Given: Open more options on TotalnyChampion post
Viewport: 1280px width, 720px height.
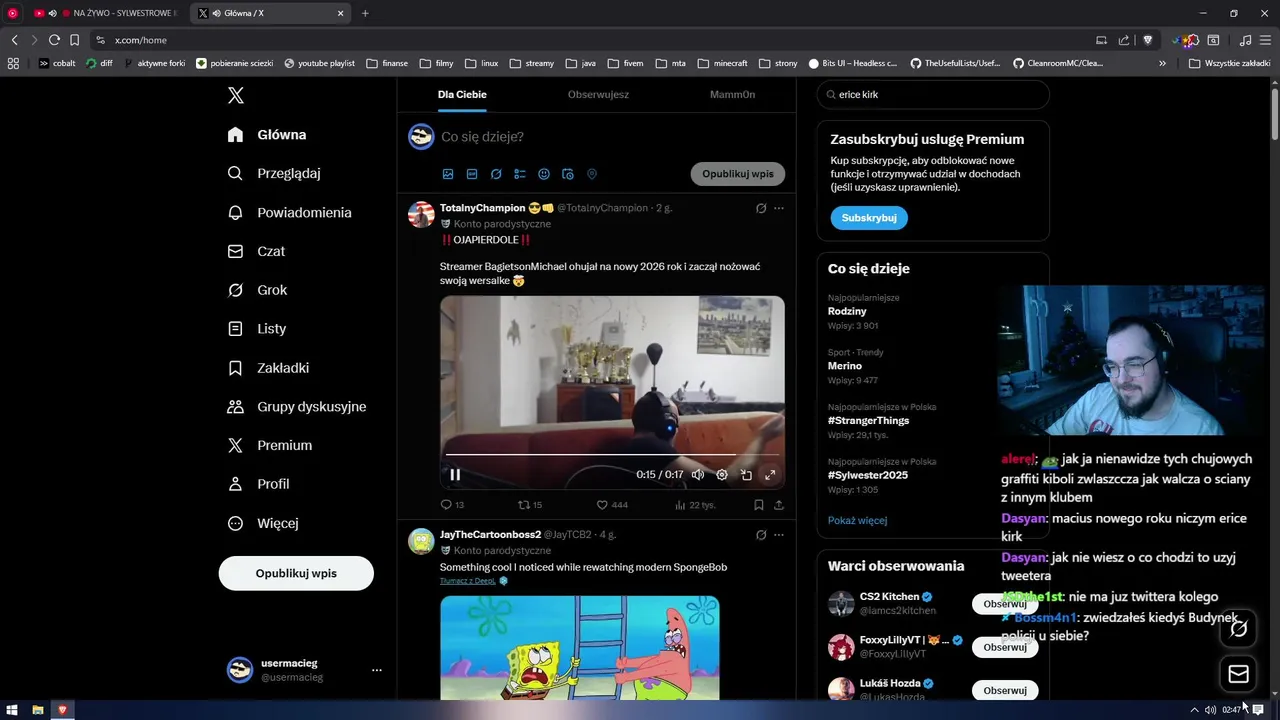Looking at the screenshot, I should pyautogui.click(x=779, y=208).
